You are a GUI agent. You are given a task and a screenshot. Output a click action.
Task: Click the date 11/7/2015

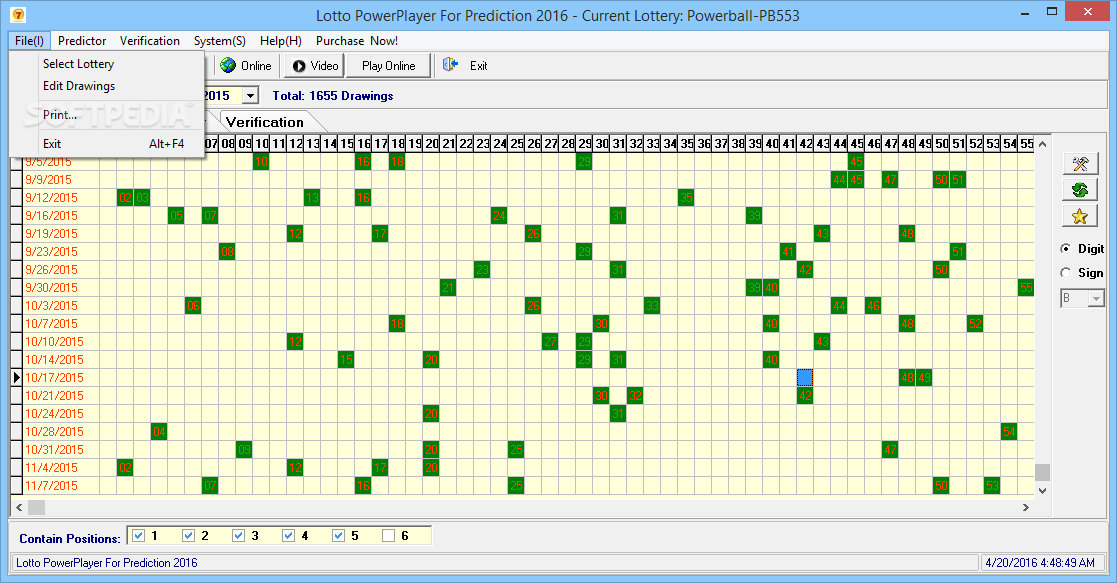(51, 485)
